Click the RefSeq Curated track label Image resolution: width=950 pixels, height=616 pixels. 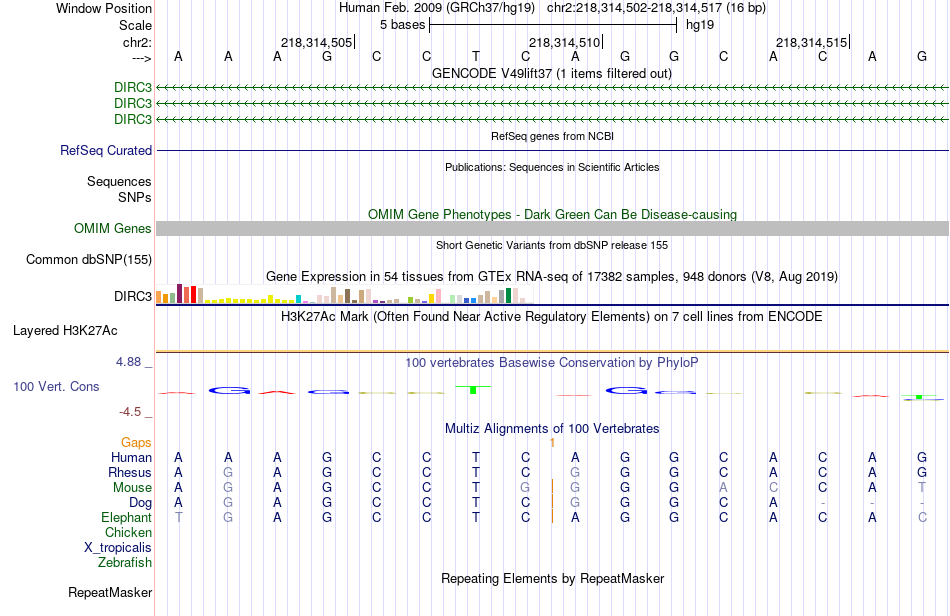(x=106, y=150)
